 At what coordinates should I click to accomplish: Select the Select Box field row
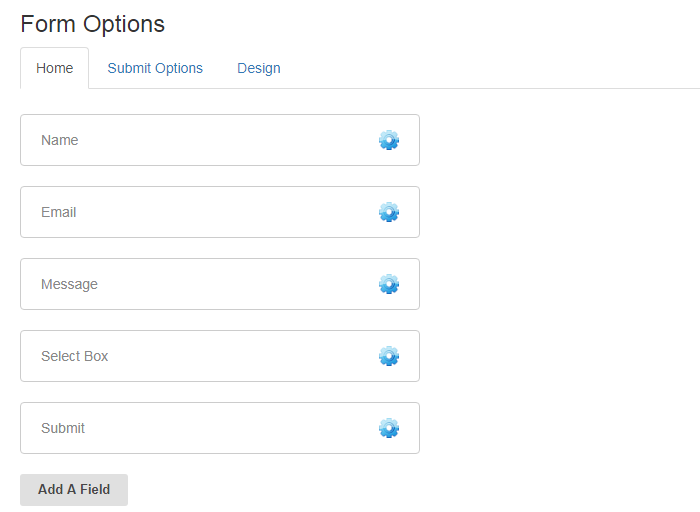pos(220,356)
